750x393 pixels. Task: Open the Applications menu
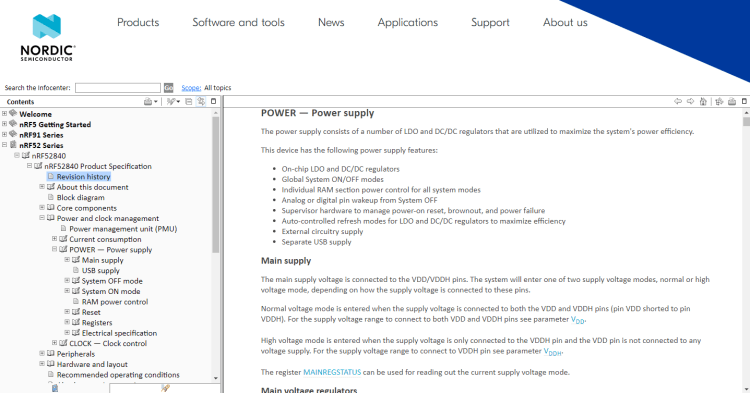pos(408,22)
